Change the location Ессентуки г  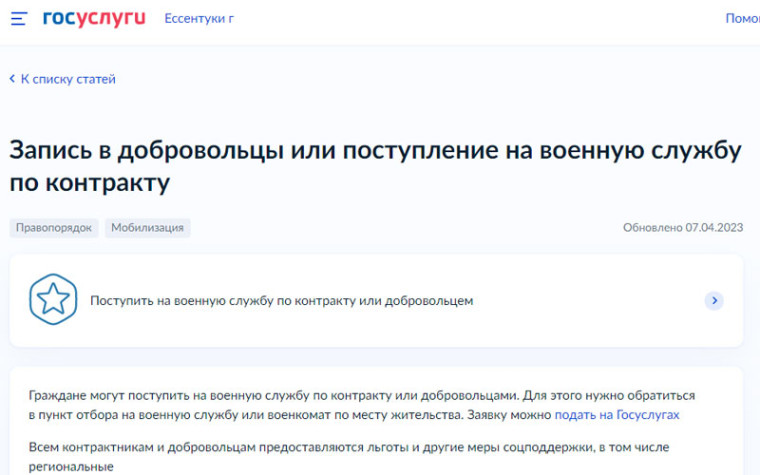(199, 18)
